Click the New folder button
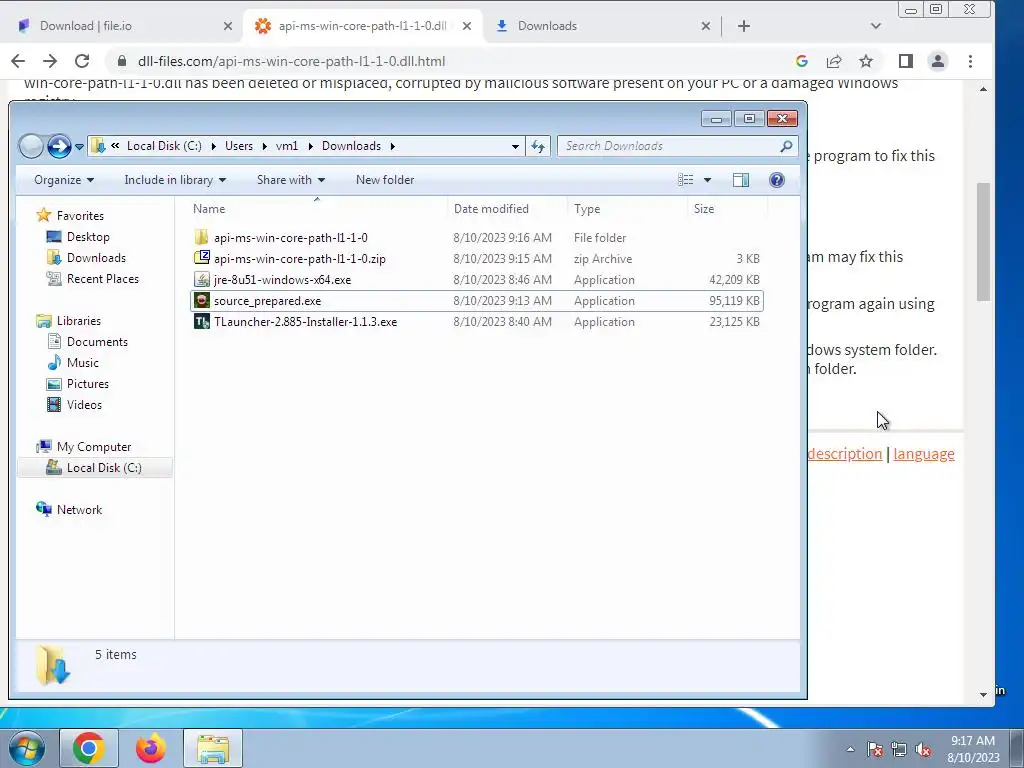Image resolution: width=1024 pixels, height=768 pixels. [x=385, y=180]
